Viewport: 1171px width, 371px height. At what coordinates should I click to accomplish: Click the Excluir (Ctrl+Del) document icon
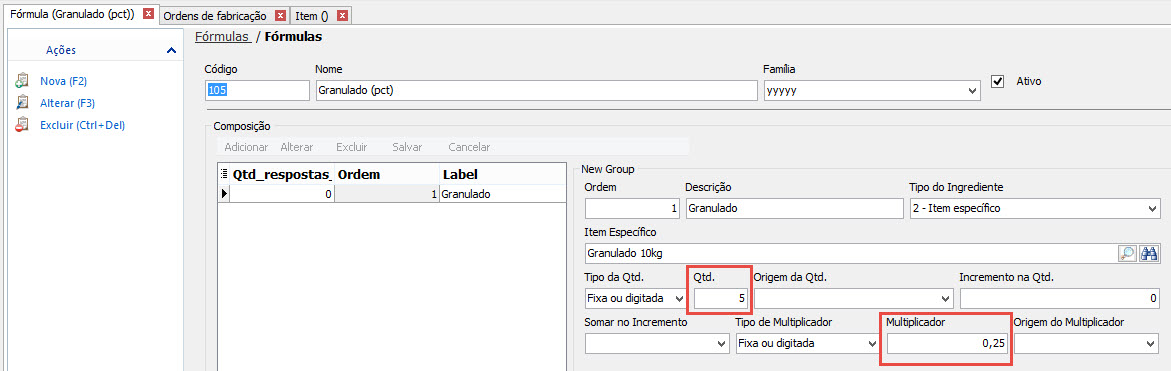[x=22, y=125]
